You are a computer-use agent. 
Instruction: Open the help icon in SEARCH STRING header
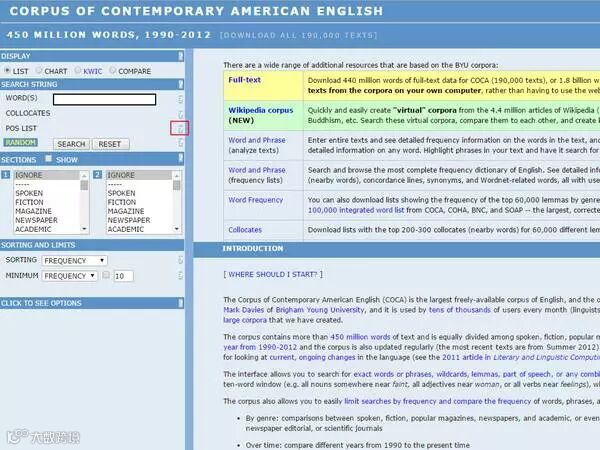click(181, 84)
